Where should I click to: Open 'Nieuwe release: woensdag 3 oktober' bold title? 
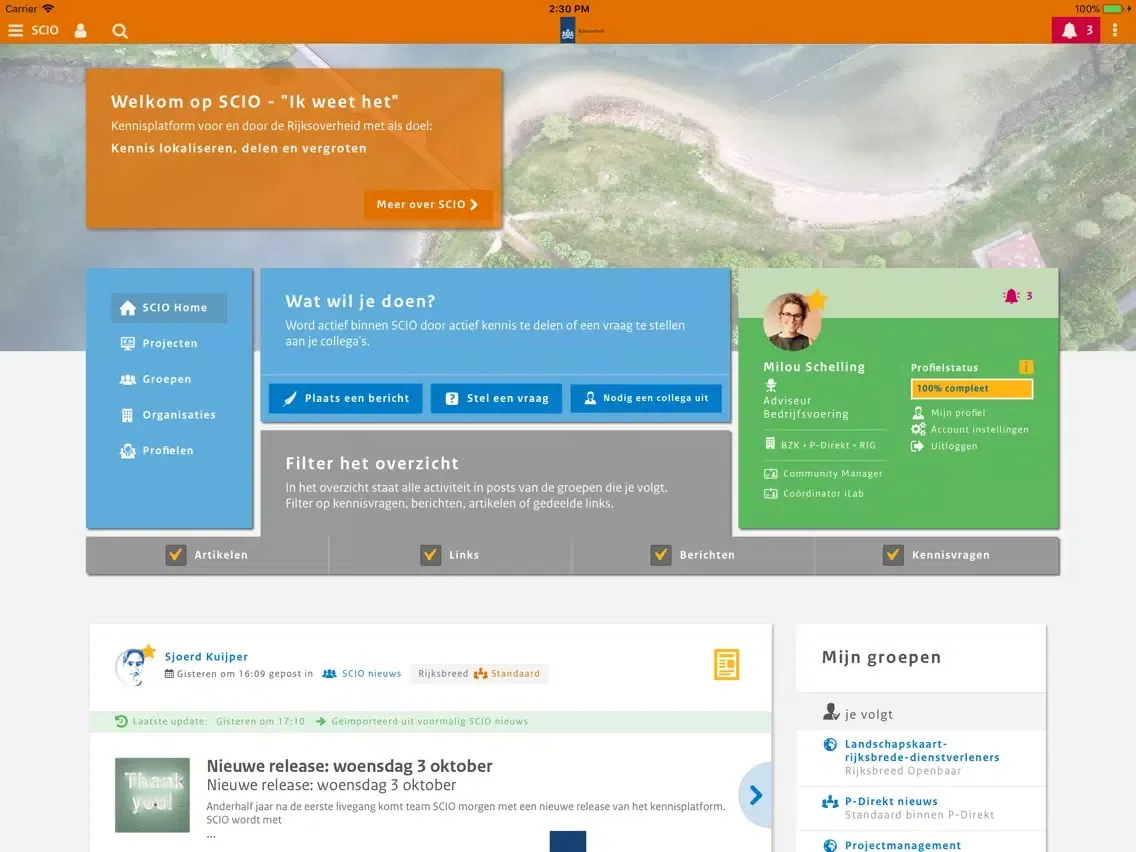click(x=349, y=766)
